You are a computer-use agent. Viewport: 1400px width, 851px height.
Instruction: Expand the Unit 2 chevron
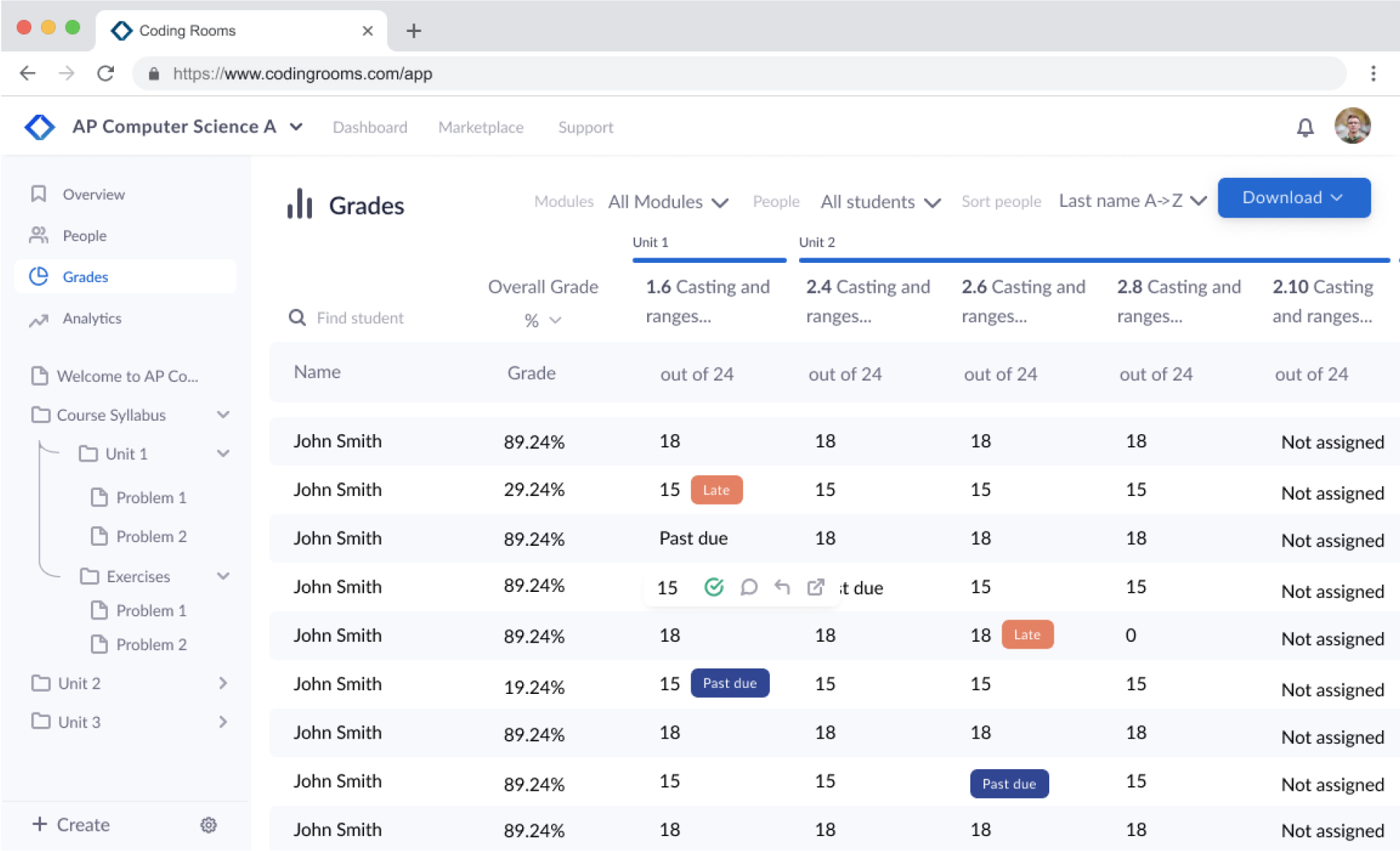point(223,683)
